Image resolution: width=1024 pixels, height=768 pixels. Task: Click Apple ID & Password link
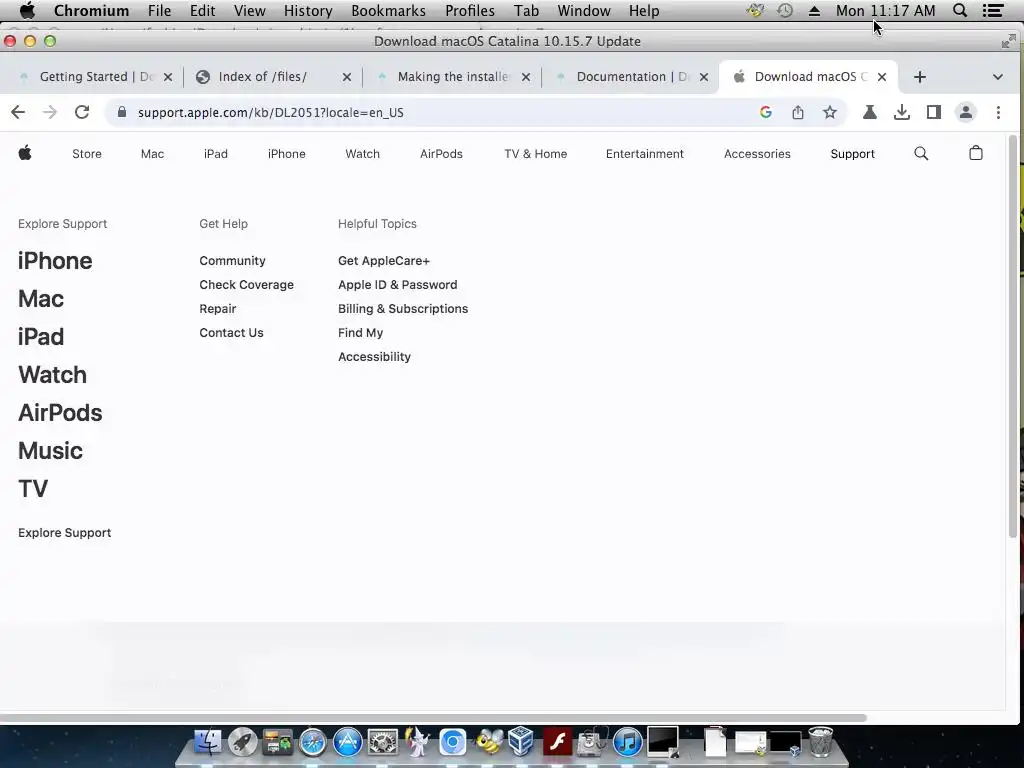coord(398,285)
